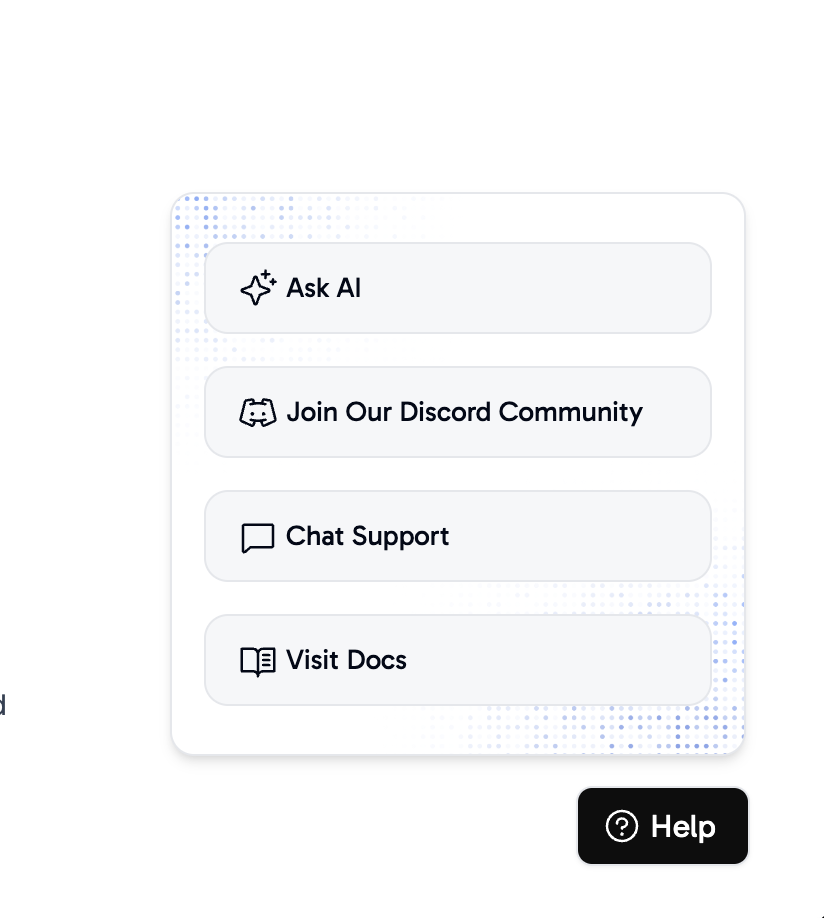Click the "Chat Support" text label
The height and width of the screenshot is (918, 824).
pos(367,536)
